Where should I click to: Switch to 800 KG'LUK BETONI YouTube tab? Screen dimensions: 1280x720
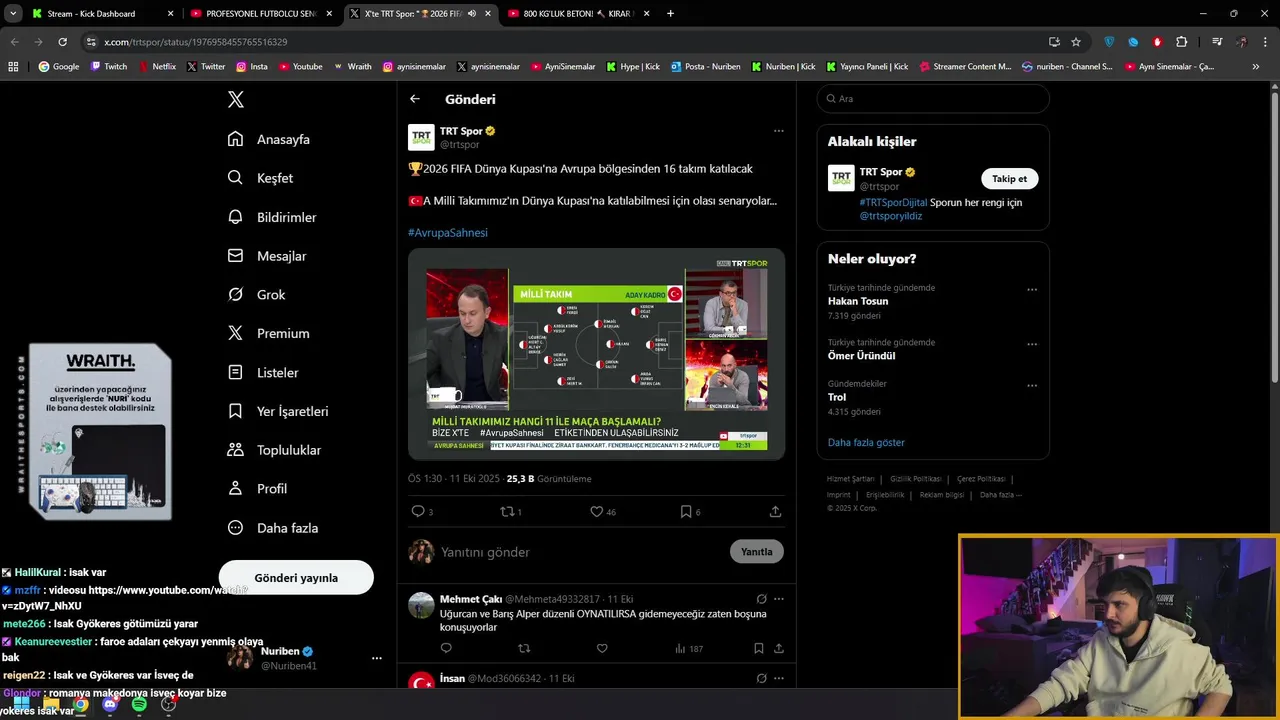578,14
